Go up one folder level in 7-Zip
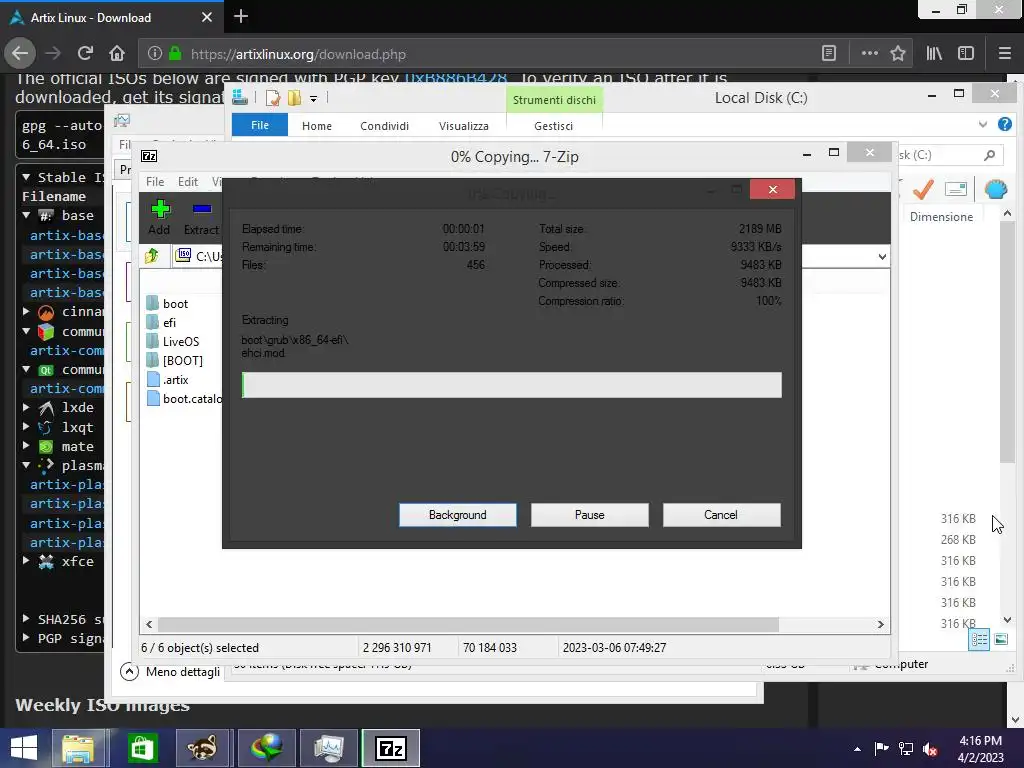The width and height of the screenshot is (1024, 768). point(152,255)
